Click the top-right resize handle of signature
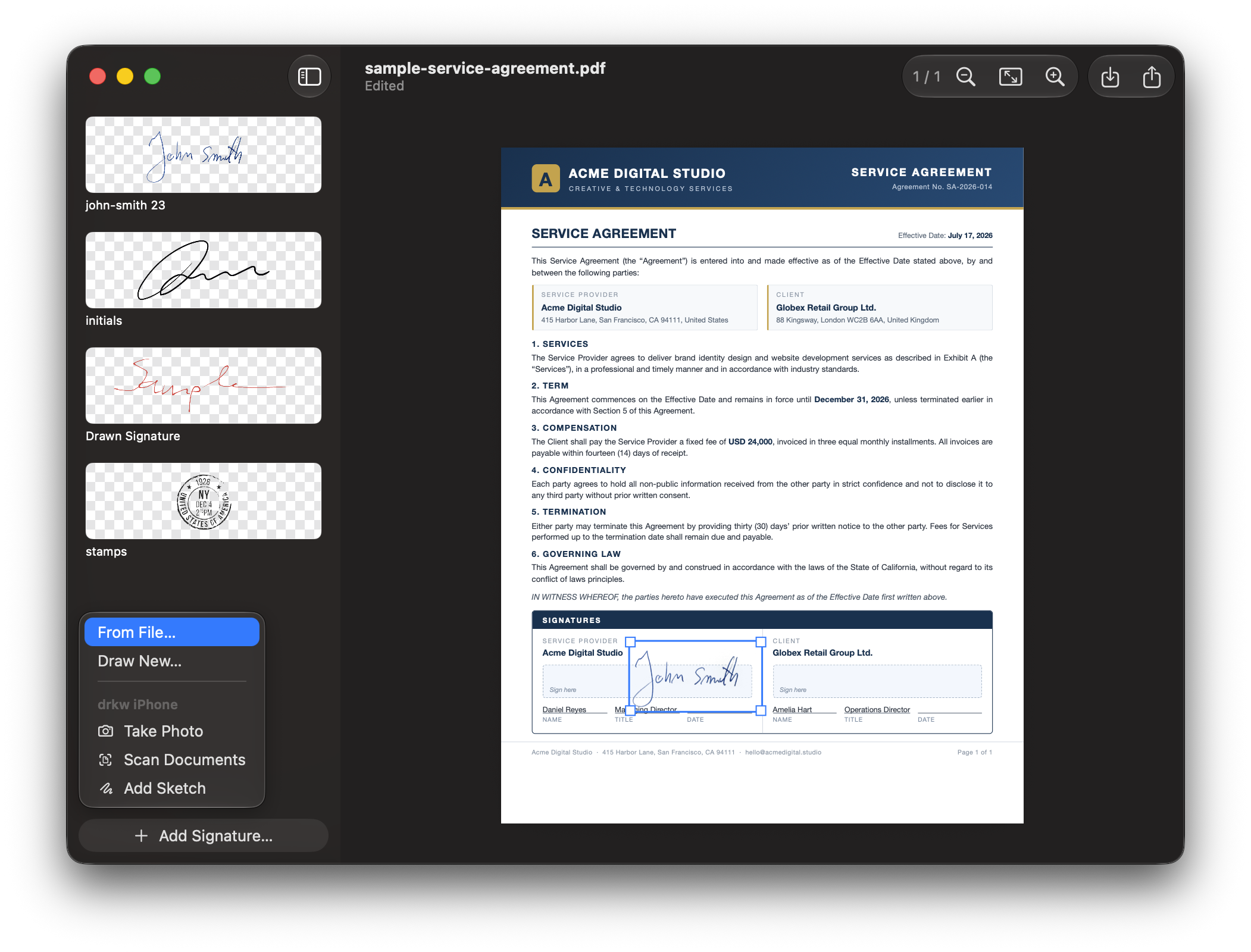Image resolution: width=1251 pixels, height=952 pixels. (x=761, y=642)
